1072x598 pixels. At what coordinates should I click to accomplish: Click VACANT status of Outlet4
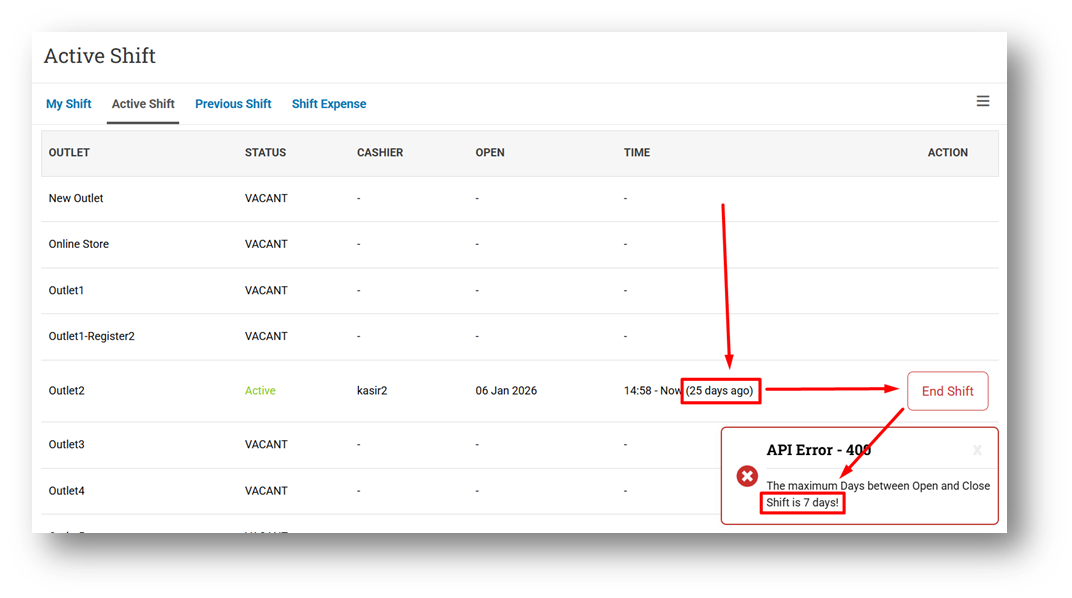266,491
